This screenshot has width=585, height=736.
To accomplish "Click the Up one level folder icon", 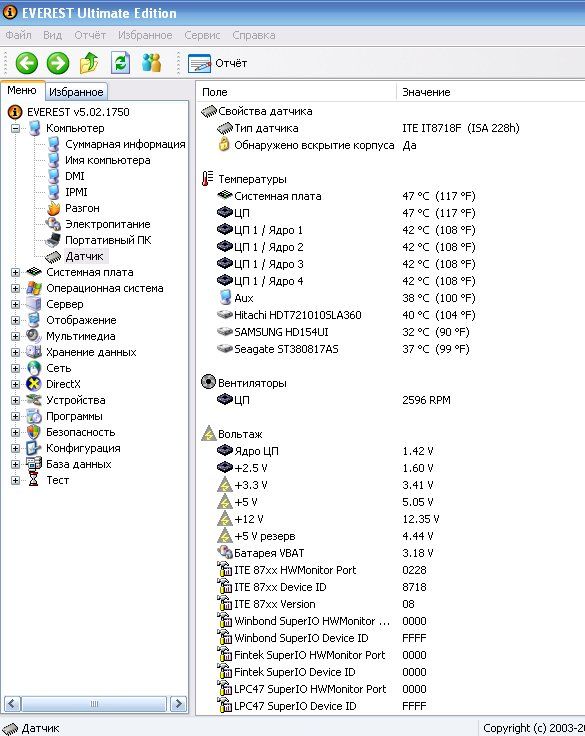I will click(89, 63).
